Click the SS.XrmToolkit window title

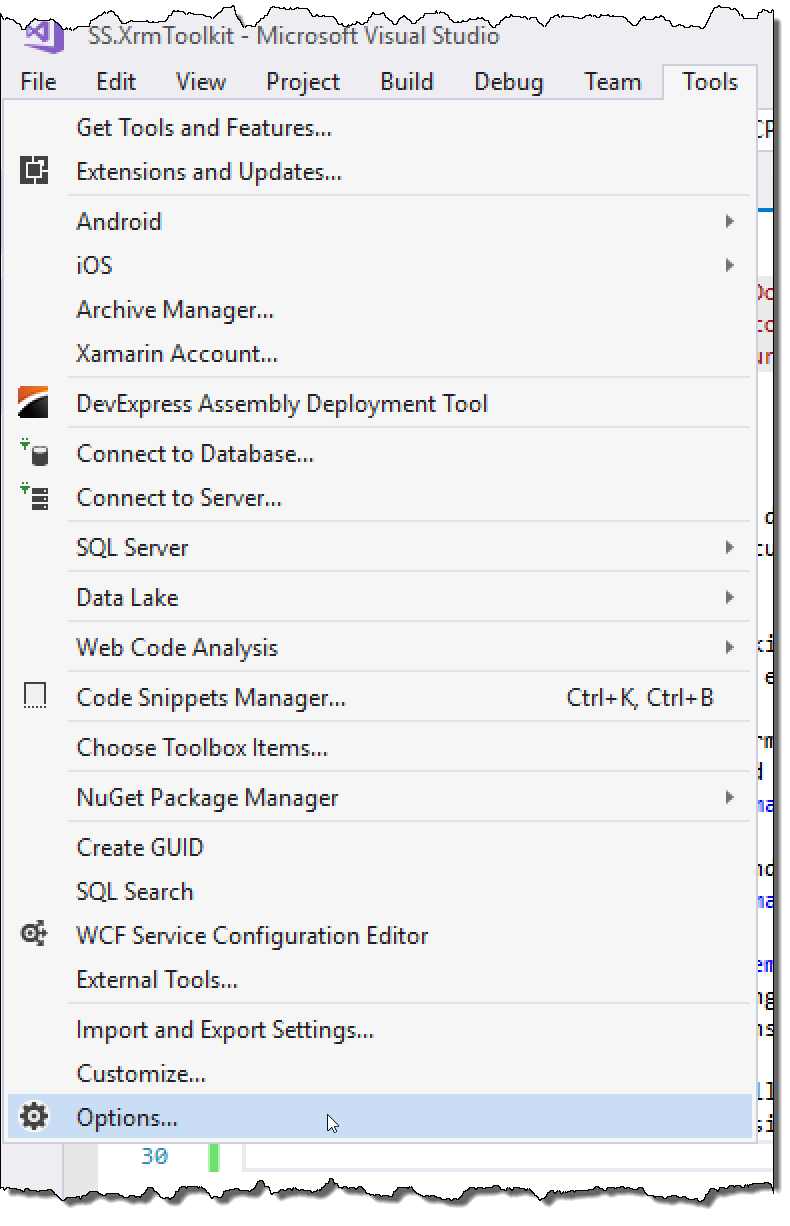(x=293, y=36)
